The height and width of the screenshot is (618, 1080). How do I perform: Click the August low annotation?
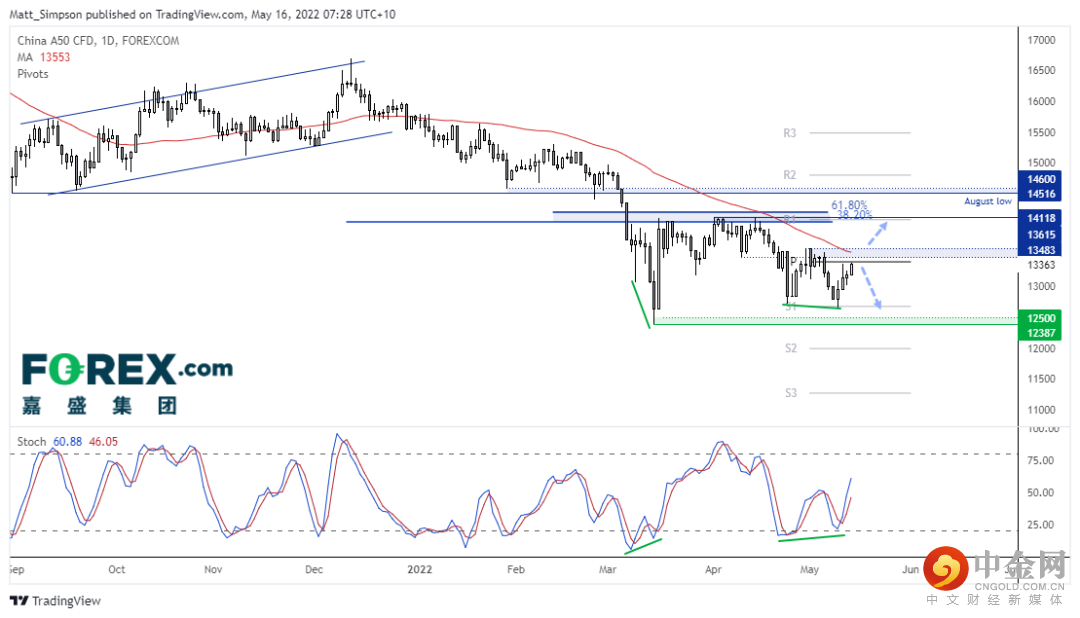[988, 201]
